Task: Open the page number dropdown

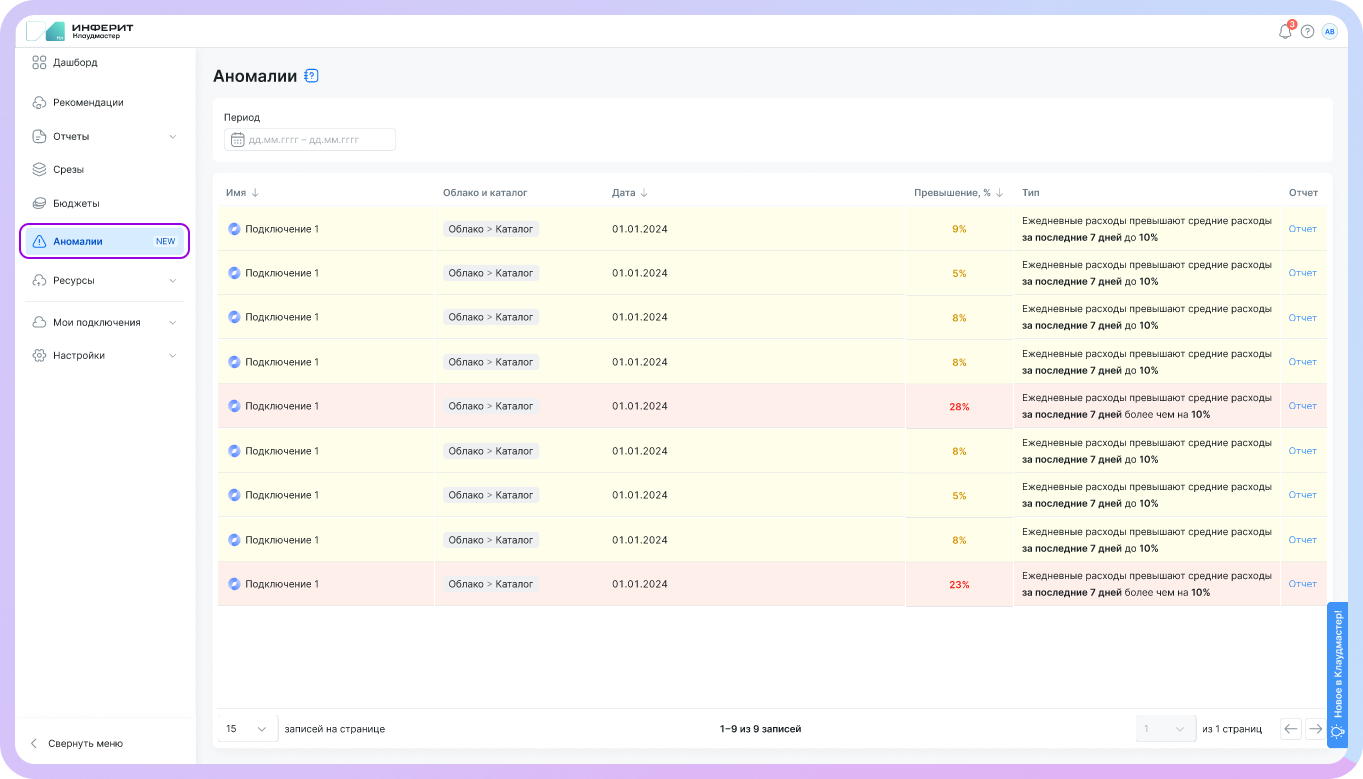Action: pos(1166,729)
